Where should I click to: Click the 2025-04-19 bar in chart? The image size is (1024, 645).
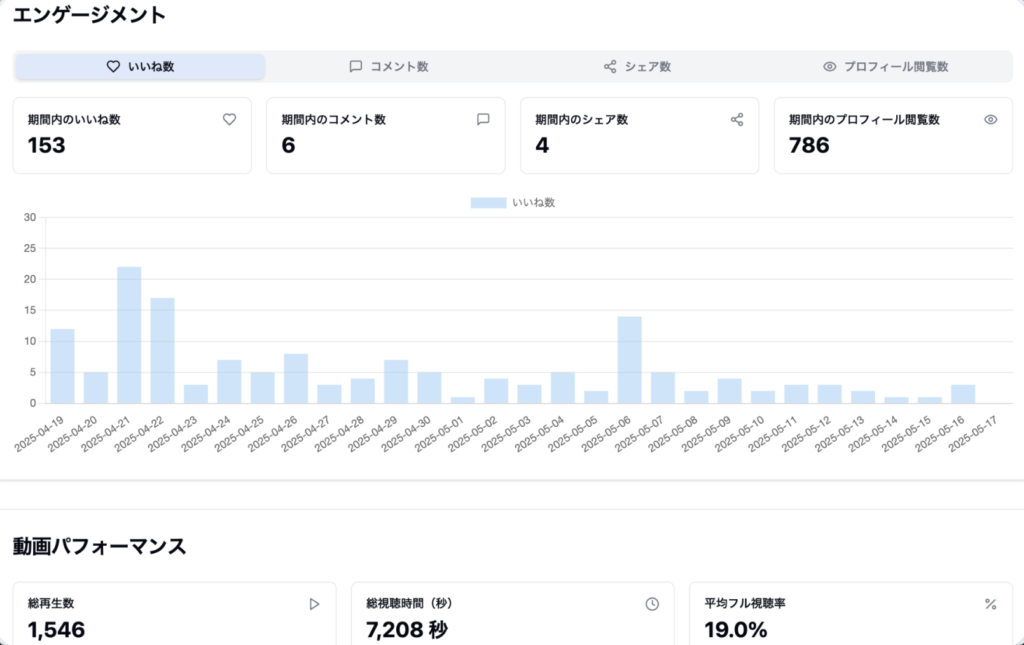(x=62, y=366)
